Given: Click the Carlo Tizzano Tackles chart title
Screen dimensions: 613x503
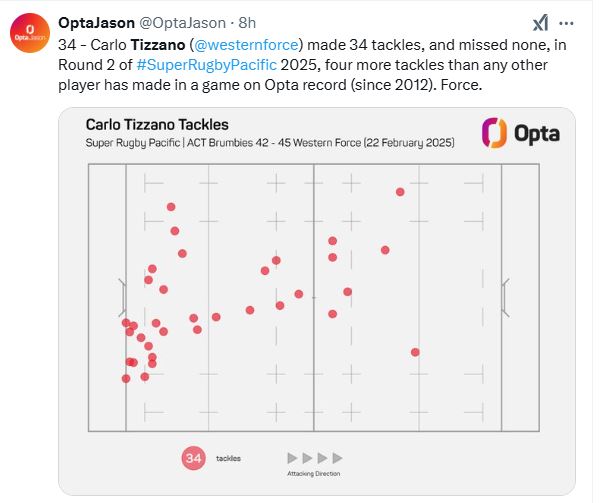Looking at the screenshot, I should click(157, 125).
